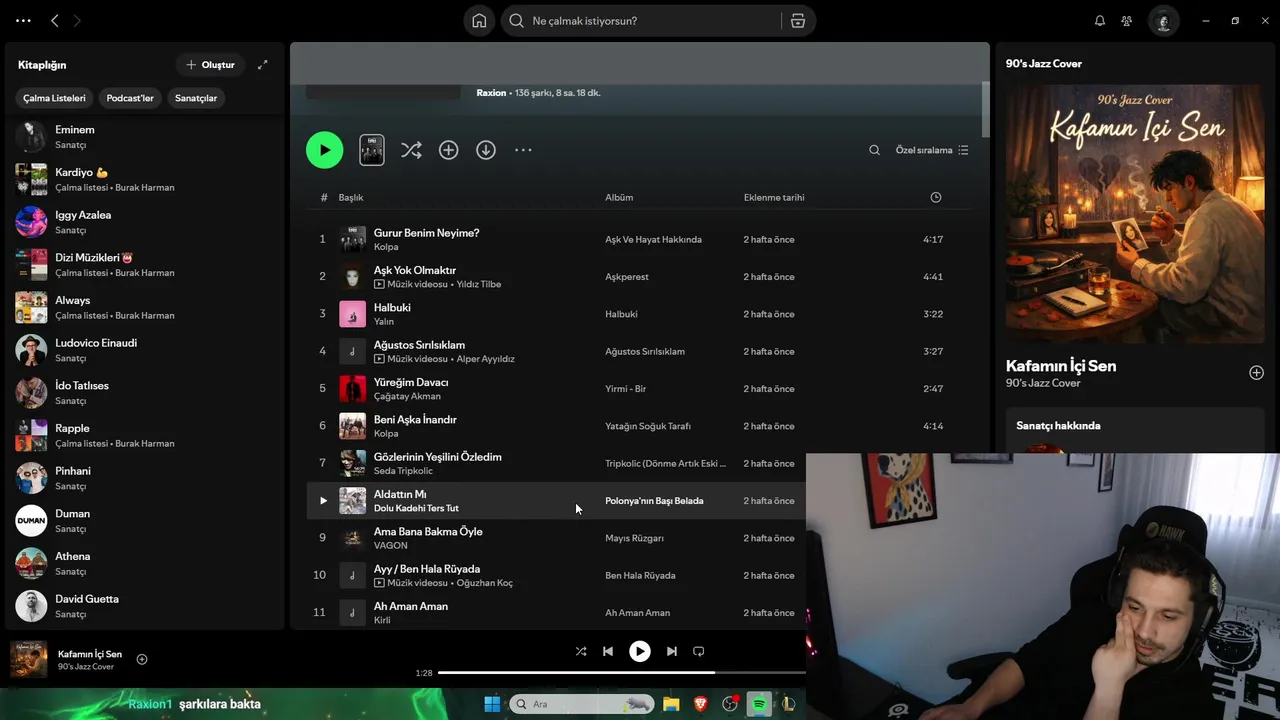Screen dimensions: 1280x720
Task: Open Athena artist in library
Action: click(x=145, y=563)
